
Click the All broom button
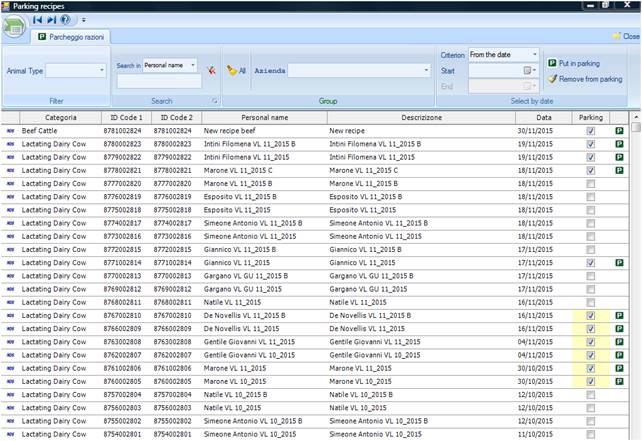(236, 70)
